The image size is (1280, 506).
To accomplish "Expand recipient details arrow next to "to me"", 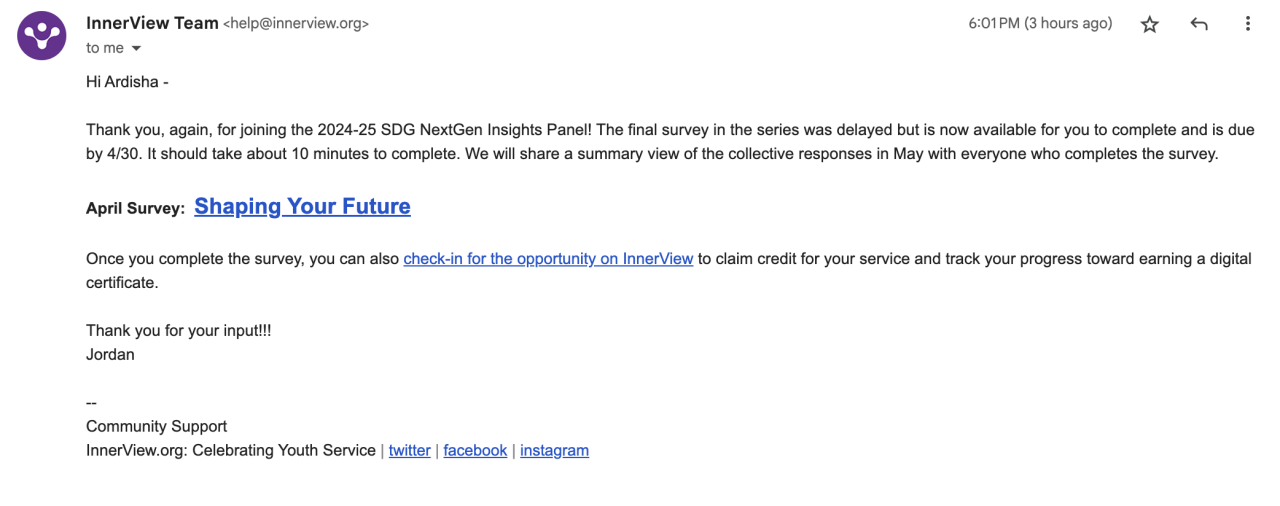I will tap(136, 49).
